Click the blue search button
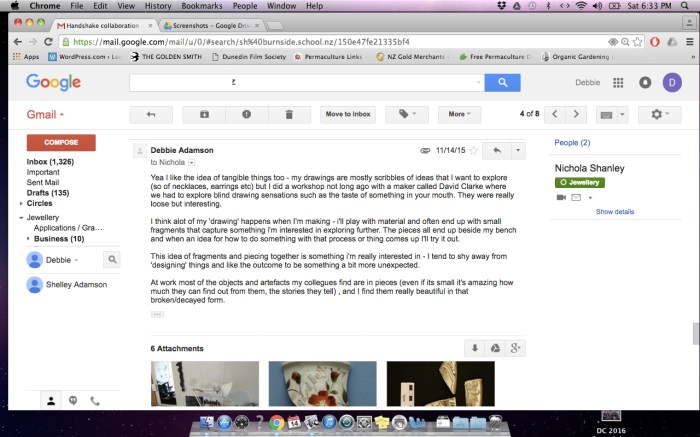 point(502,83)
